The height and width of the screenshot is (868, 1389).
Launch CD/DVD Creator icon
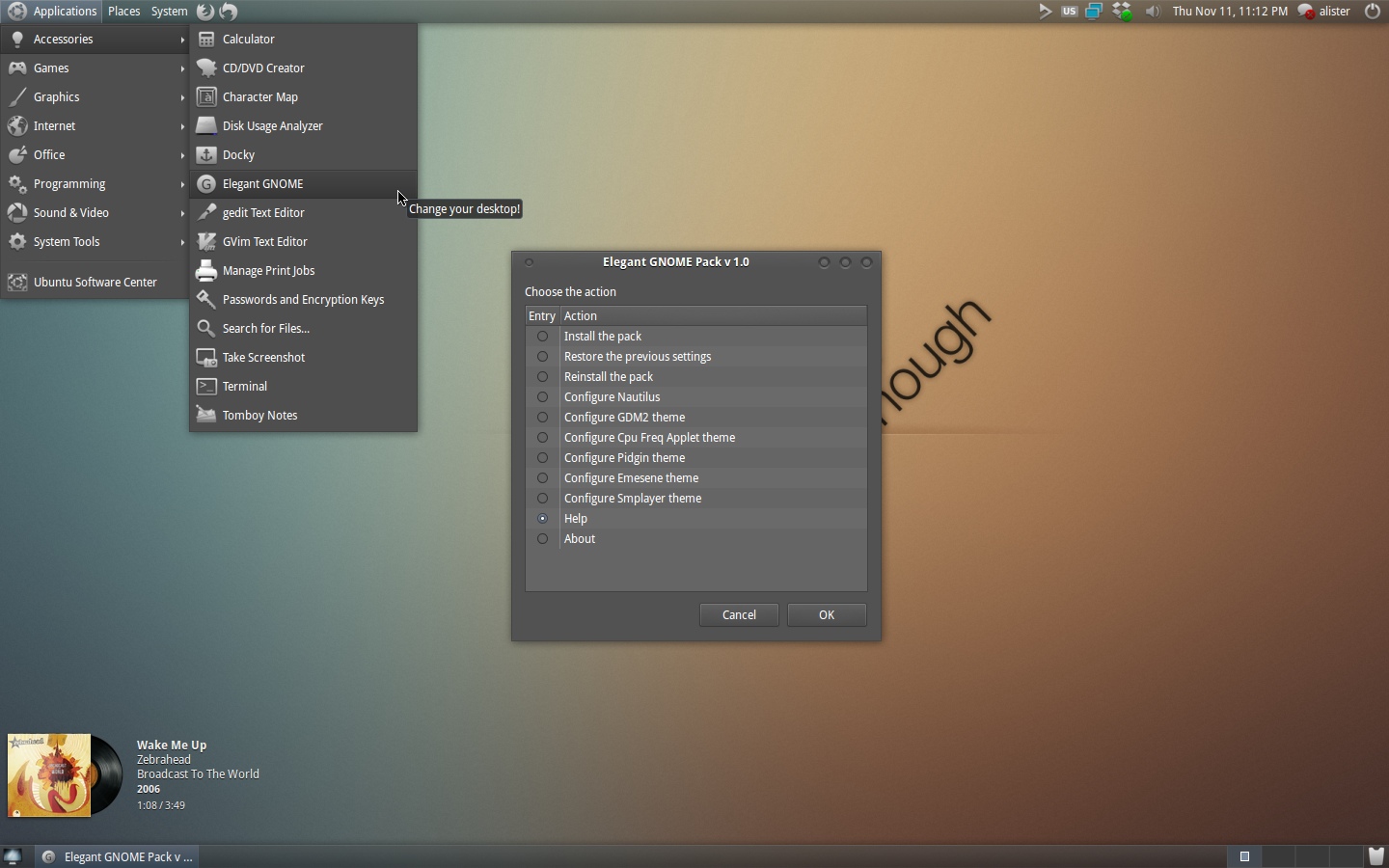coord(205,68)
